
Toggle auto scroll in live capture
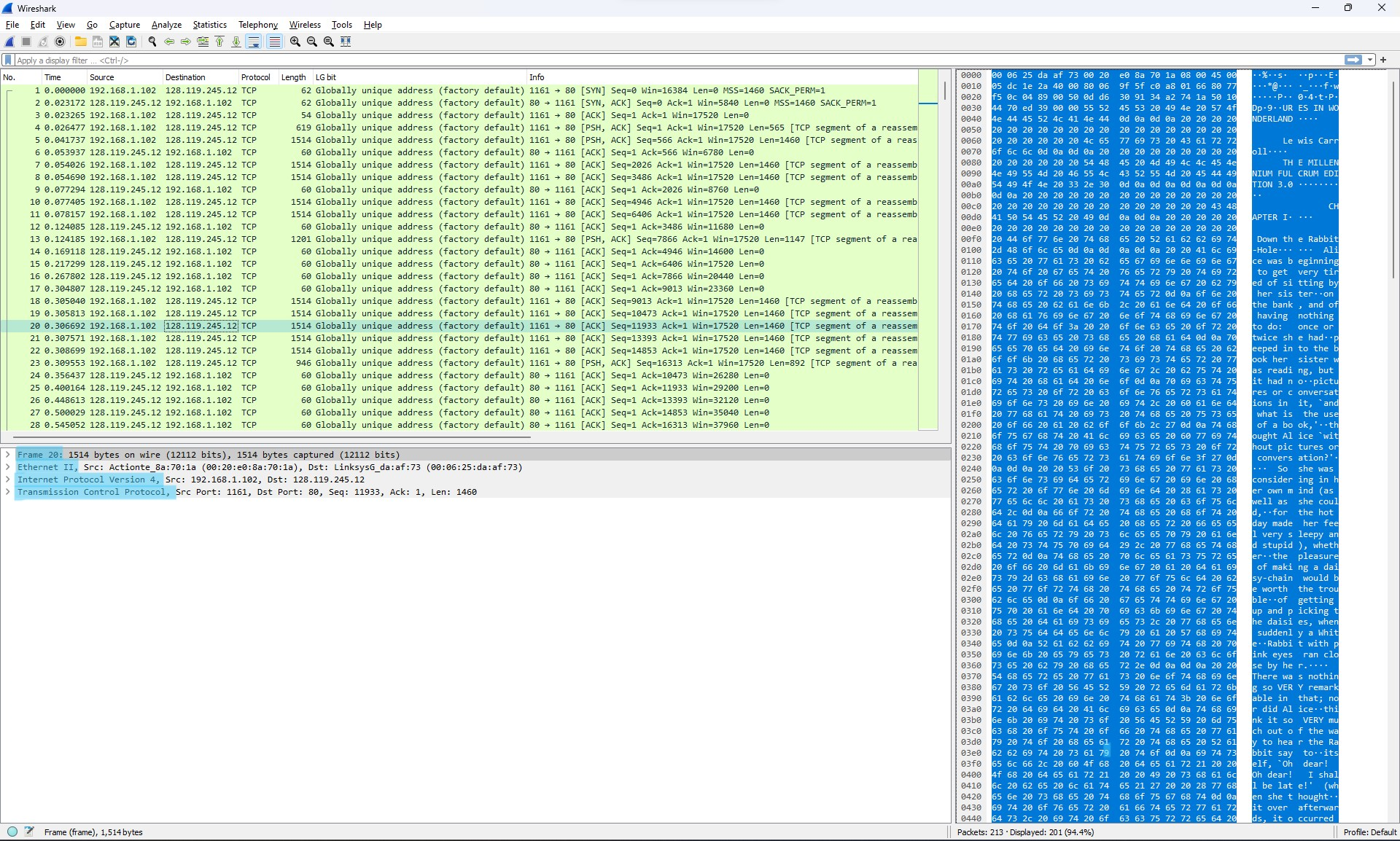click(254, 42)
